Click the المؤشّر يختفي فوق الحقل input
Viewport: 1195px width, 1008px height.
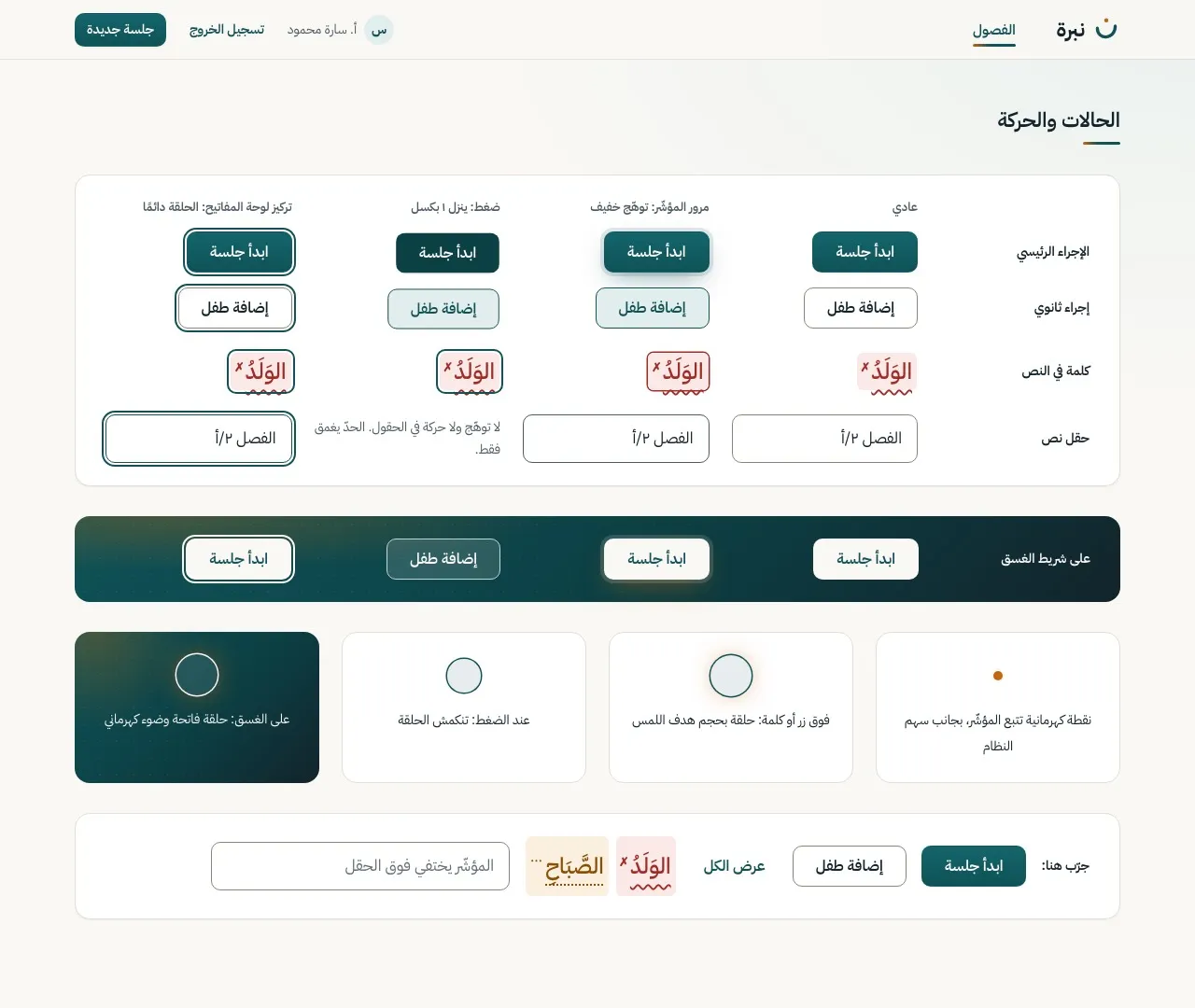click(x=360, y=866)
